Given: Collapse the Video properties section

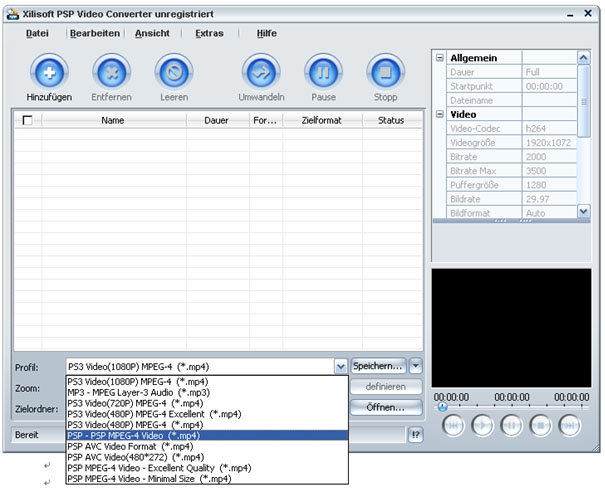Looking at the screenshot, I should point(440,115).
